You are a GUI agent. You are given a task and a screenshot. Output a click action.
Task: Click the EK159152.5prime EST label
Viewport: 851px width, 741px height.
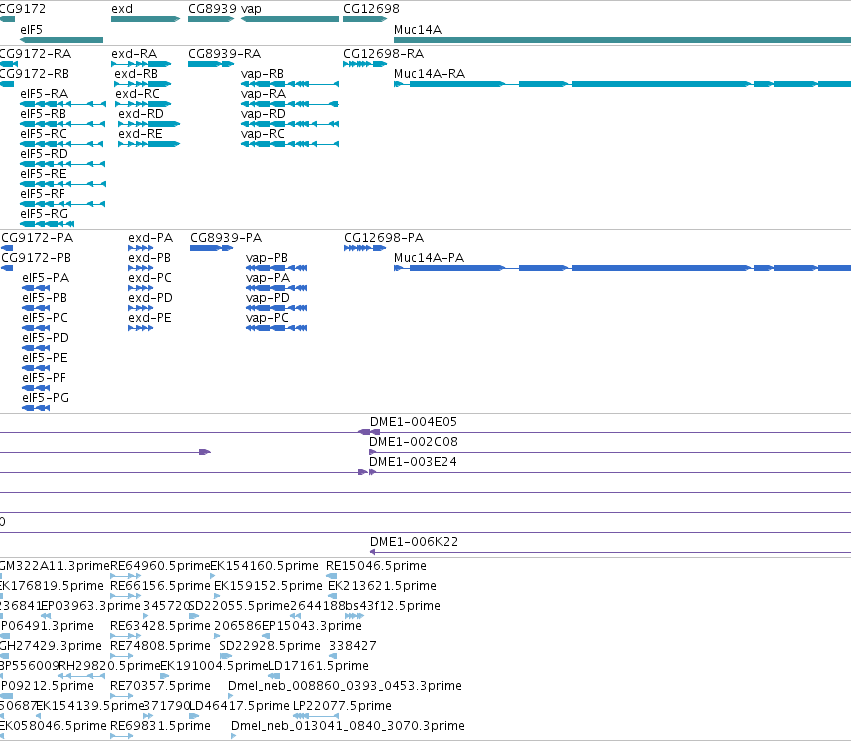point(268,586)
